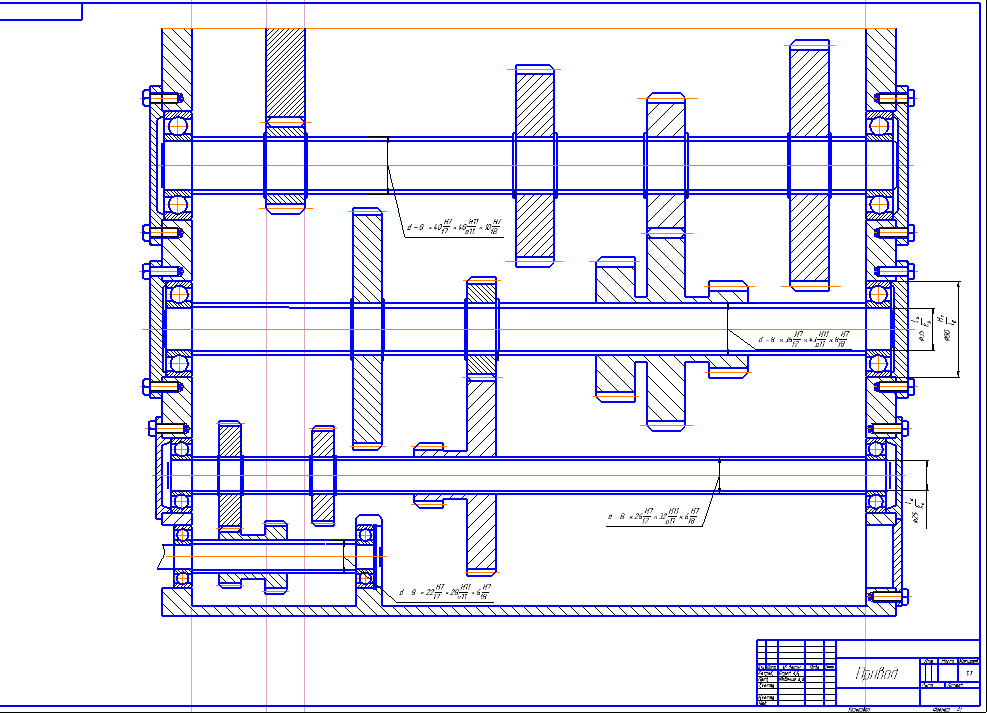This screenshot has width=987, height=713.
Task: Click the lowest bolt on right housing wall
Action: pos(892,596)
